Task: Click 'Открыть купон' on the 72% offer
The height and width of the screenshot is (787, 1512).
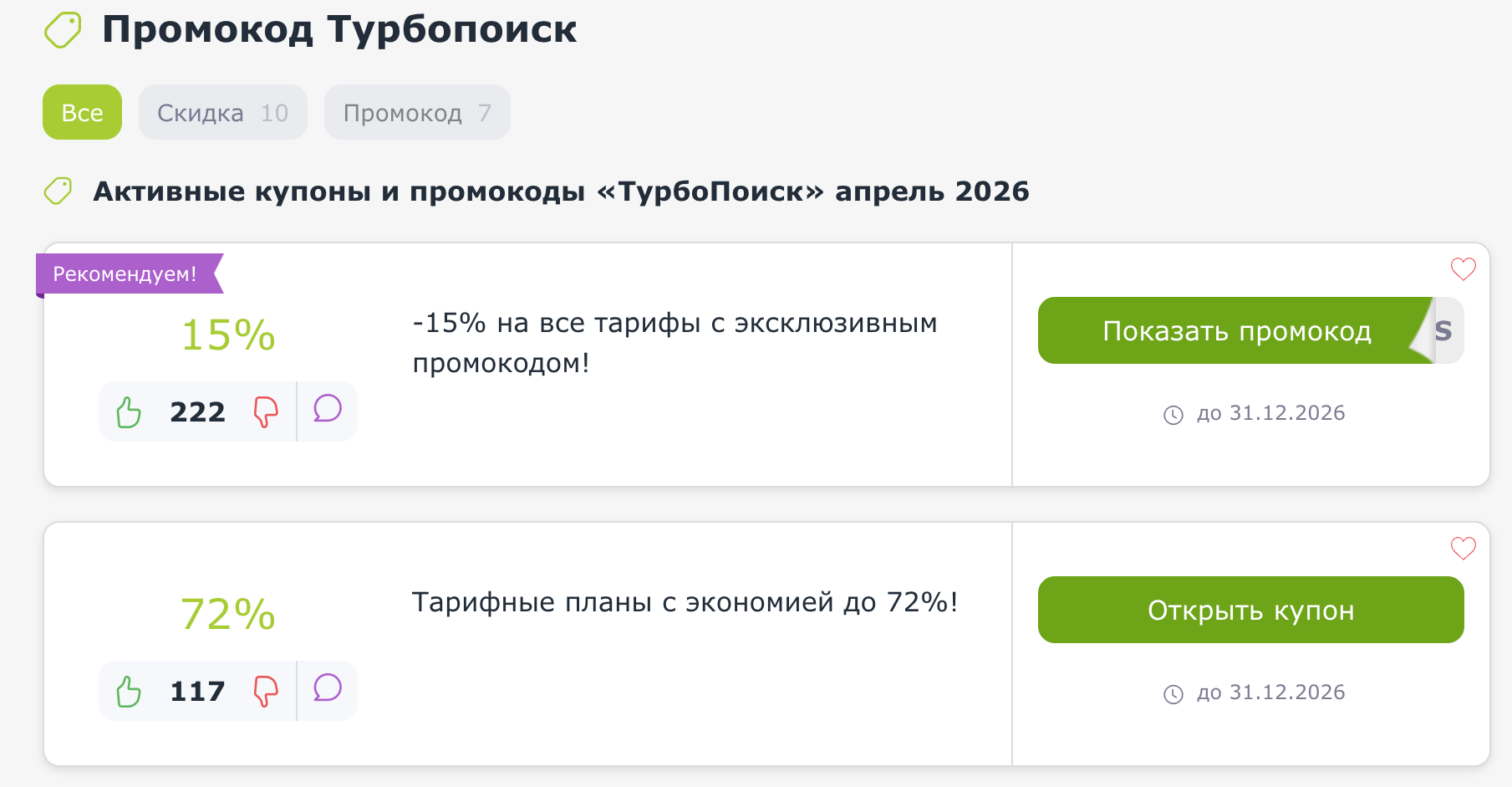Action: point(1250,610)
